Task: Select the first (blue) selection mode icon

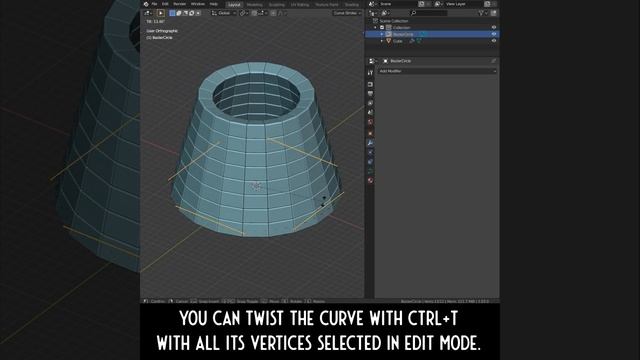Action: pyautogui.click(x=172, y=13)
